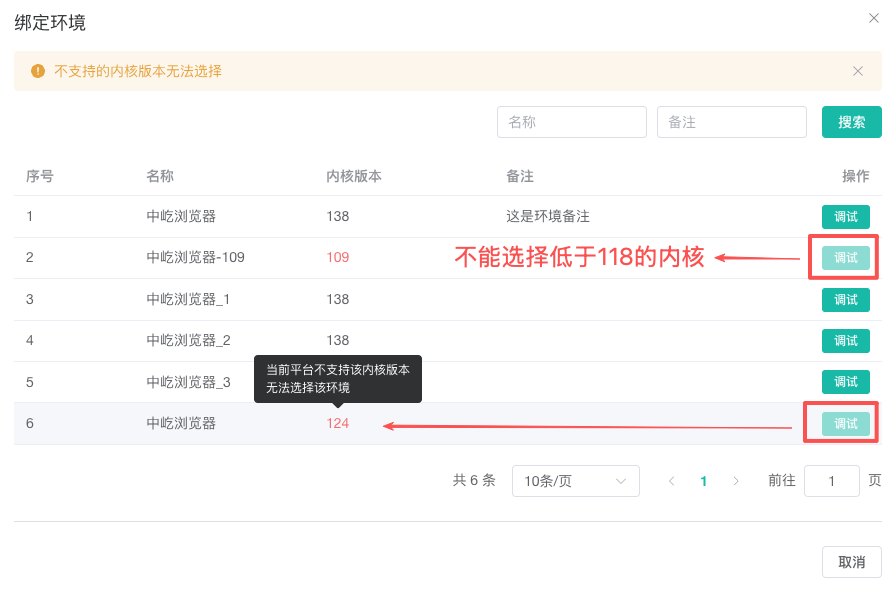Dismiss the orange kernel version warning

pyautogui.click(x=857, y=71)
